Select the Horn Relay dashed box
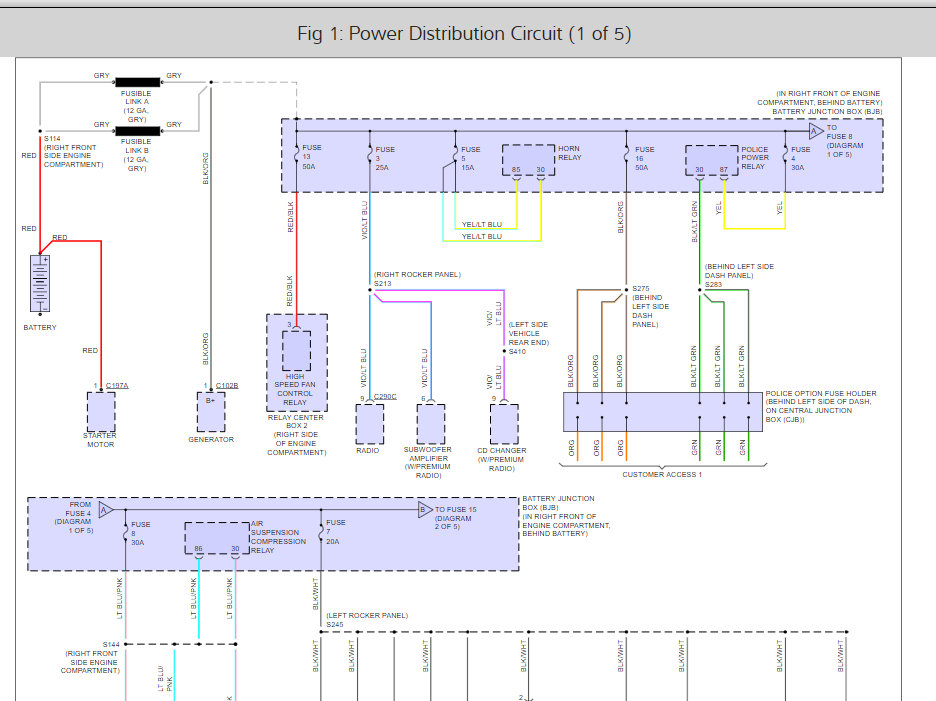Image resolution: width=936 pixels, height=701 pixels. coord(528,160)
